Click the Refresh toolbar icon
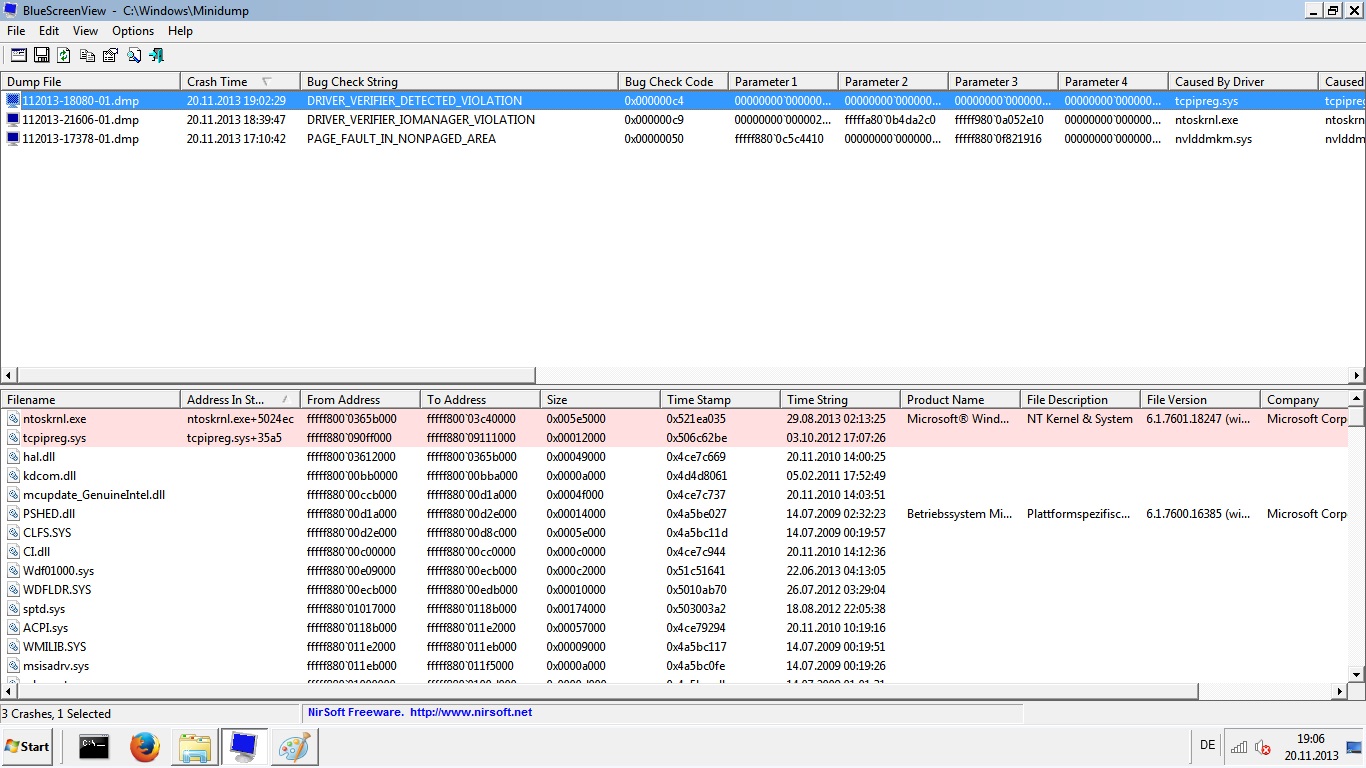The height and width of the screenshot is (768, 1366). 64,55
